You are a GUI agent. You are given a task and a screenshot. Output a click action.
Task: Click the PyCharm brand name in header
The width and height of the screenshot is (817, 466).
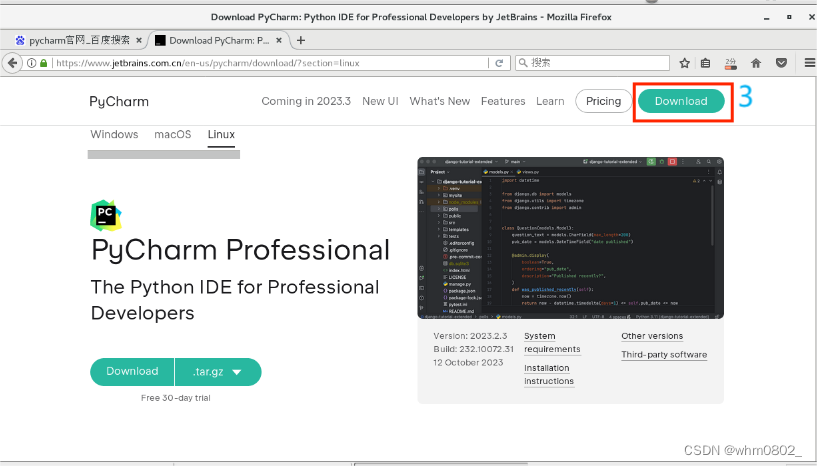click(x=119, y=102)
